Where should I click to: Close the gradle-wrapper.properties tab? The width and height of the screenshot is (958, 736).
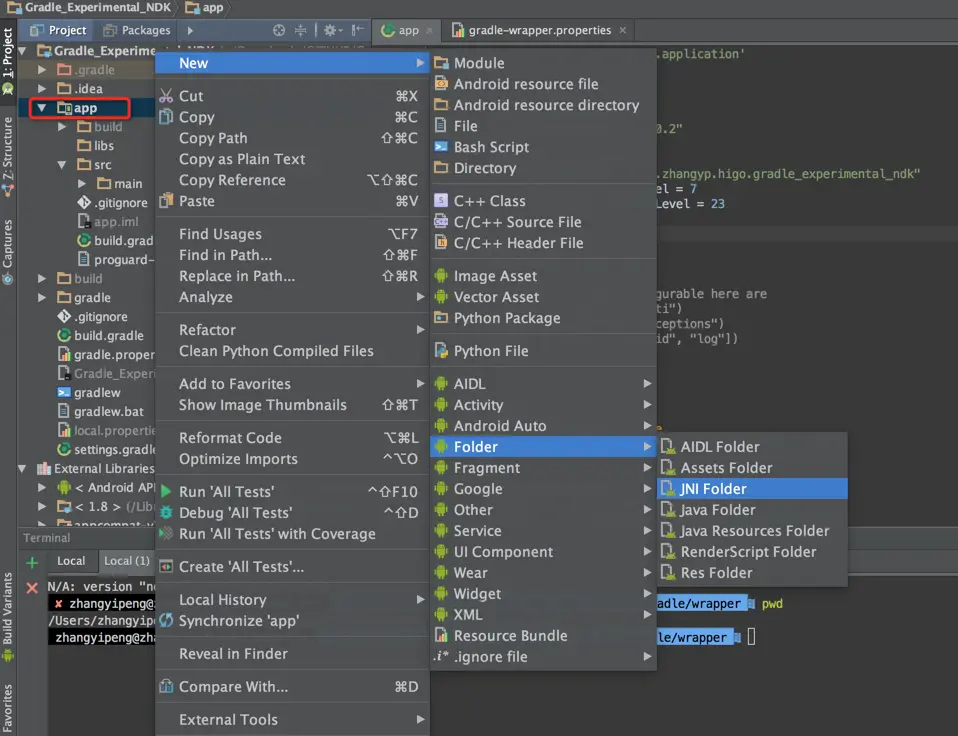[623, 30]
